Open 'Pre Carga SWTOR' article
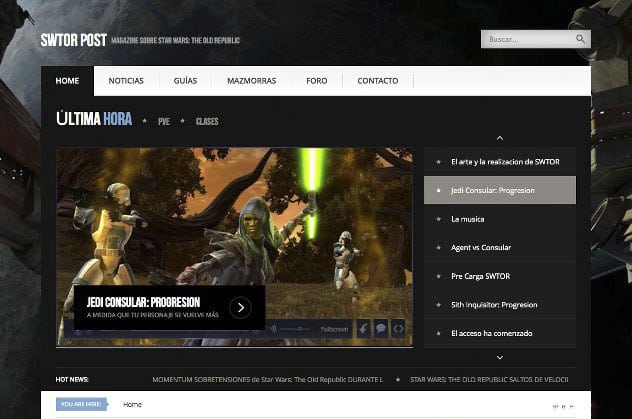The width and height of the screenshot is (632, 419). tap(500, 276)
